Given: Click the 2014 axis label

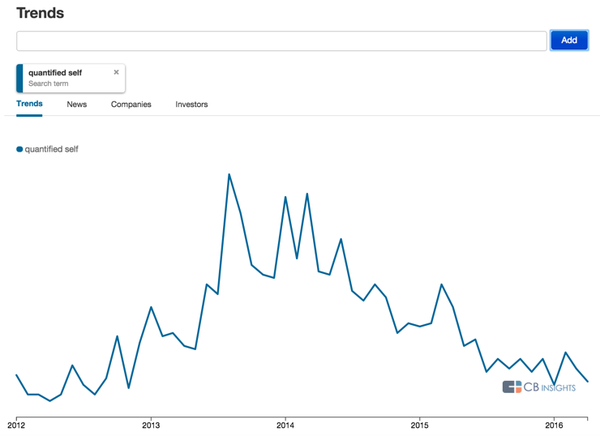Looking at the screenshot, I should click(x=285, y=425).
